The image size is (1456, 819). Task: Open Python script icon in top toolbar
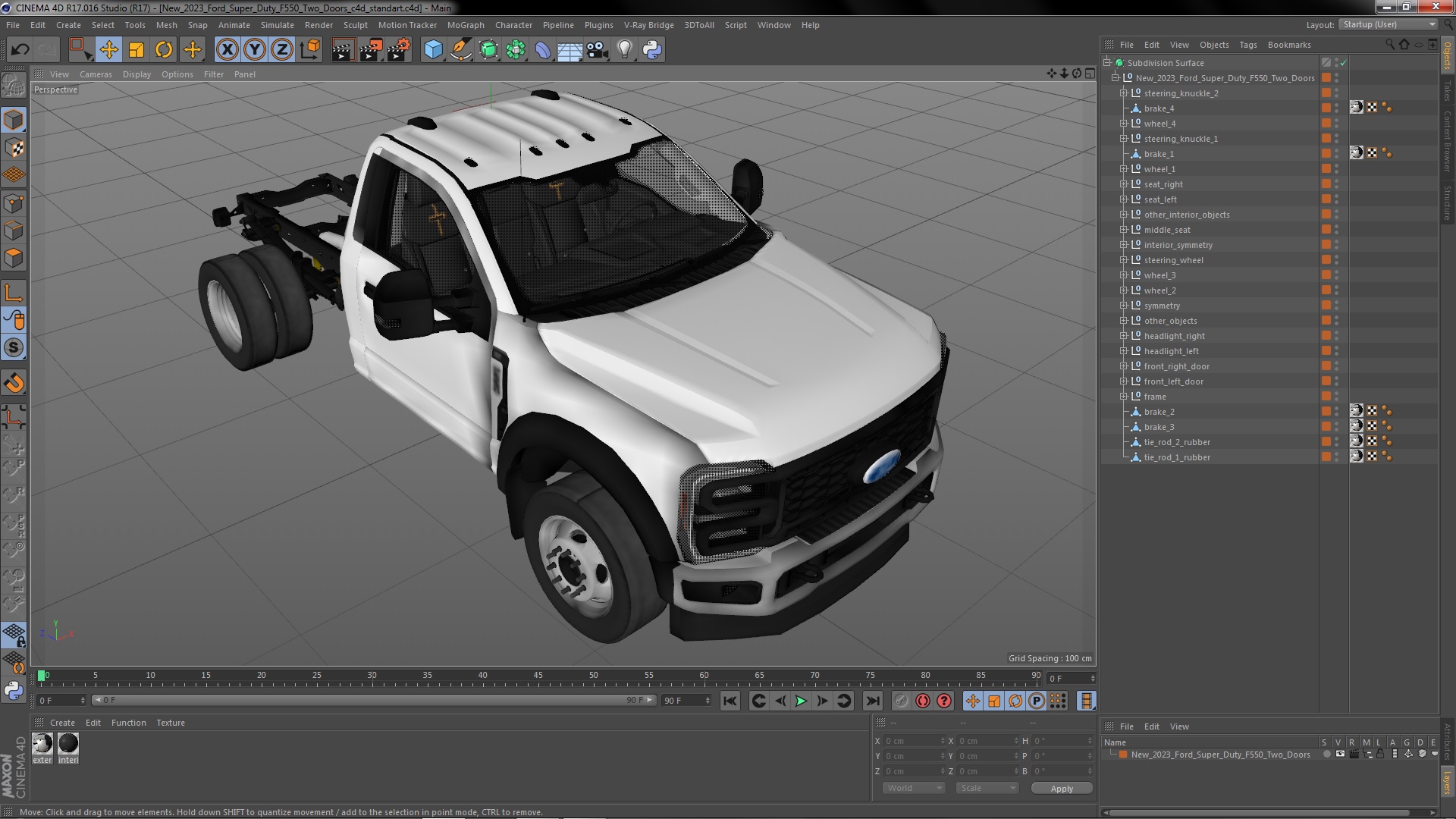[x=652, y=50]
